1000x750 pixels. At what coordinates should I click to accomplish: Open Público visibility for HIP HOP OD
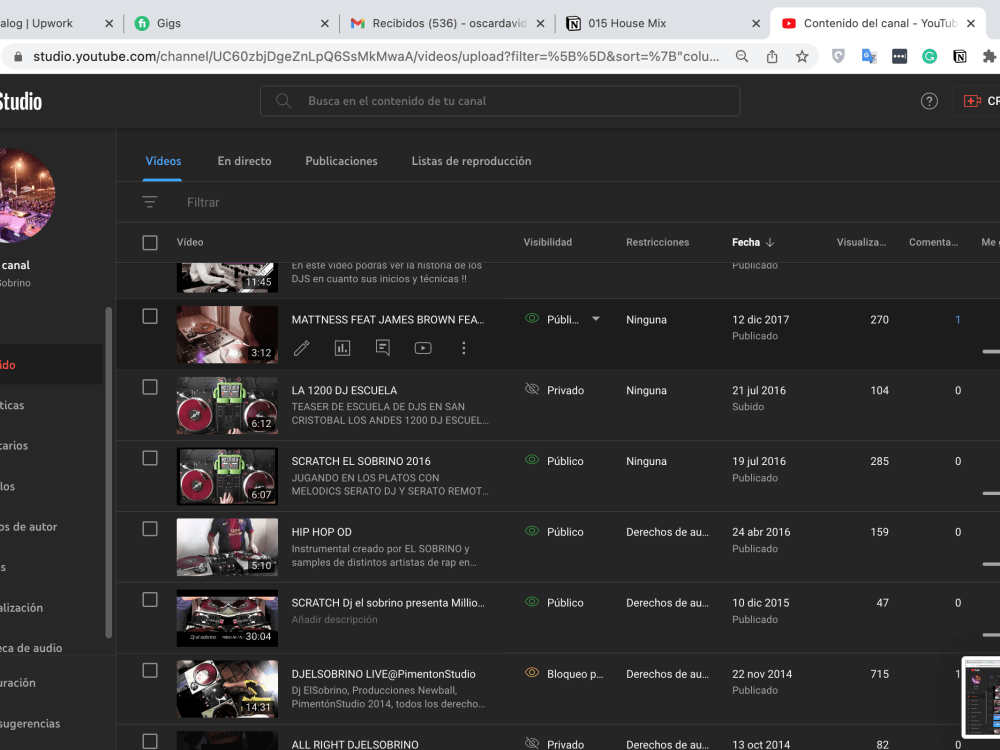click(x=554, y=531)
